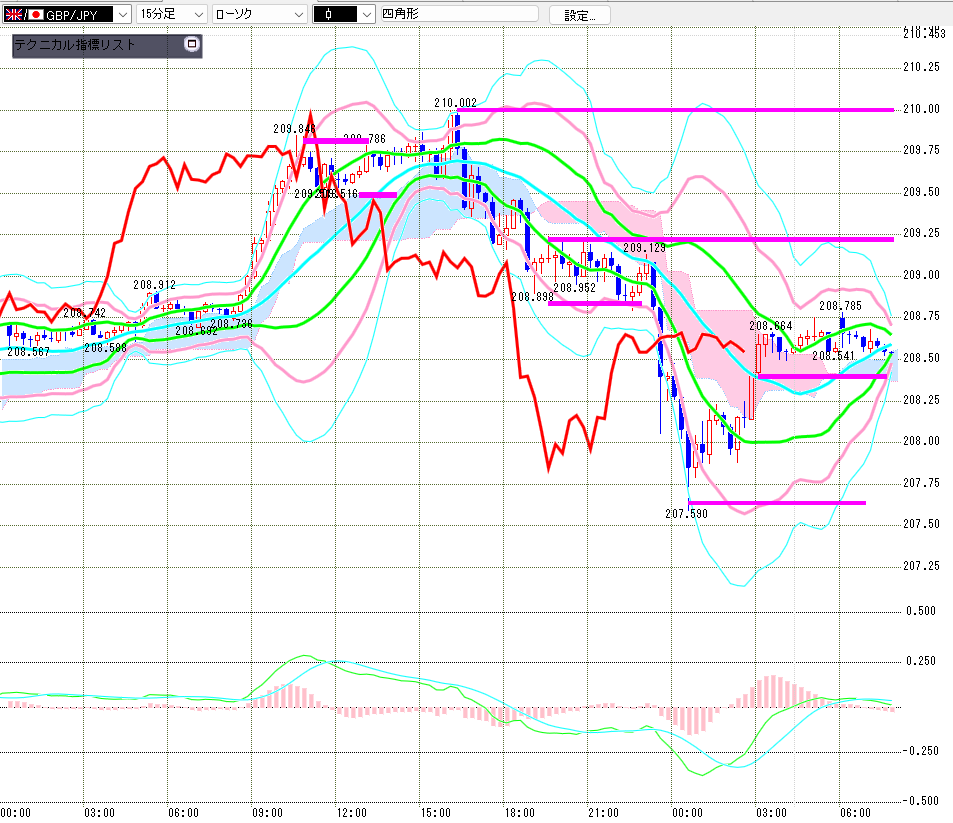The height and width of the screenshot is (823, 953).
Task: Click the 208.898 price label on chart
Action: click(532, 297)
